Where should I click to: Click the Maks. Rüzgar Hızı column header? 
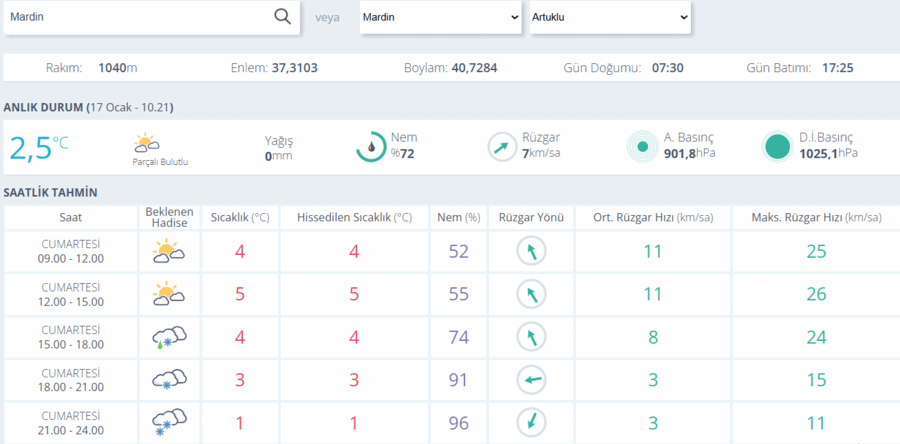tap(816, 218)
